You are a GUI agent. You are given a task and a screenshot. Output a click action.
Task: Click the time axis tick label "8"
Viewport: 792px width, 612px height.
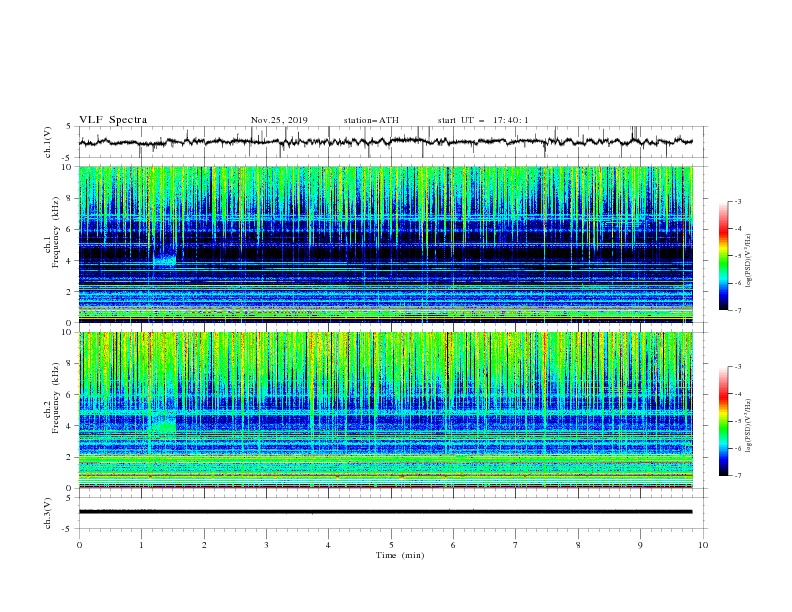click(578, 545)
